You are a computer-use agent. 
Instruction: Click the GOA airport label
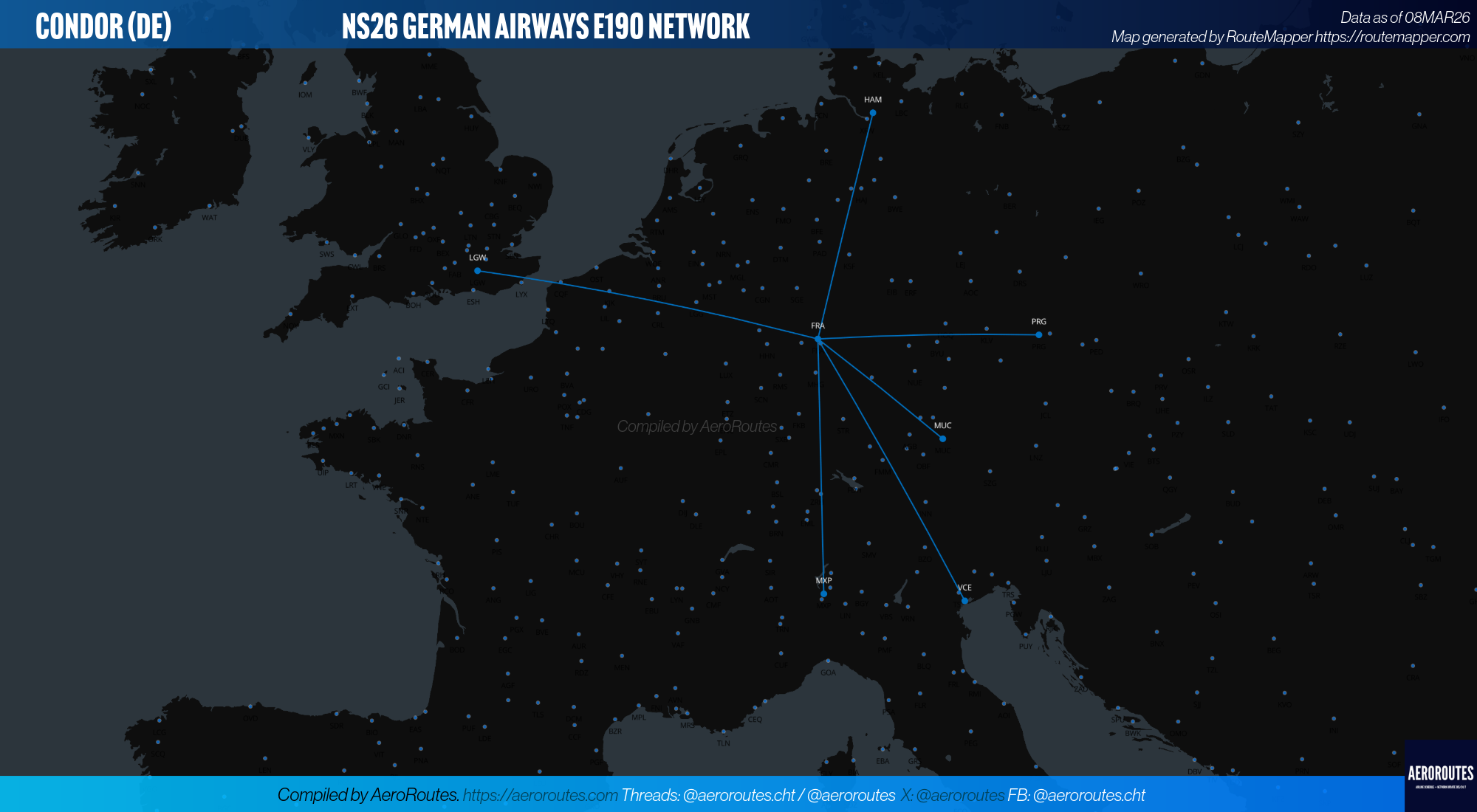tap(828, 672)
